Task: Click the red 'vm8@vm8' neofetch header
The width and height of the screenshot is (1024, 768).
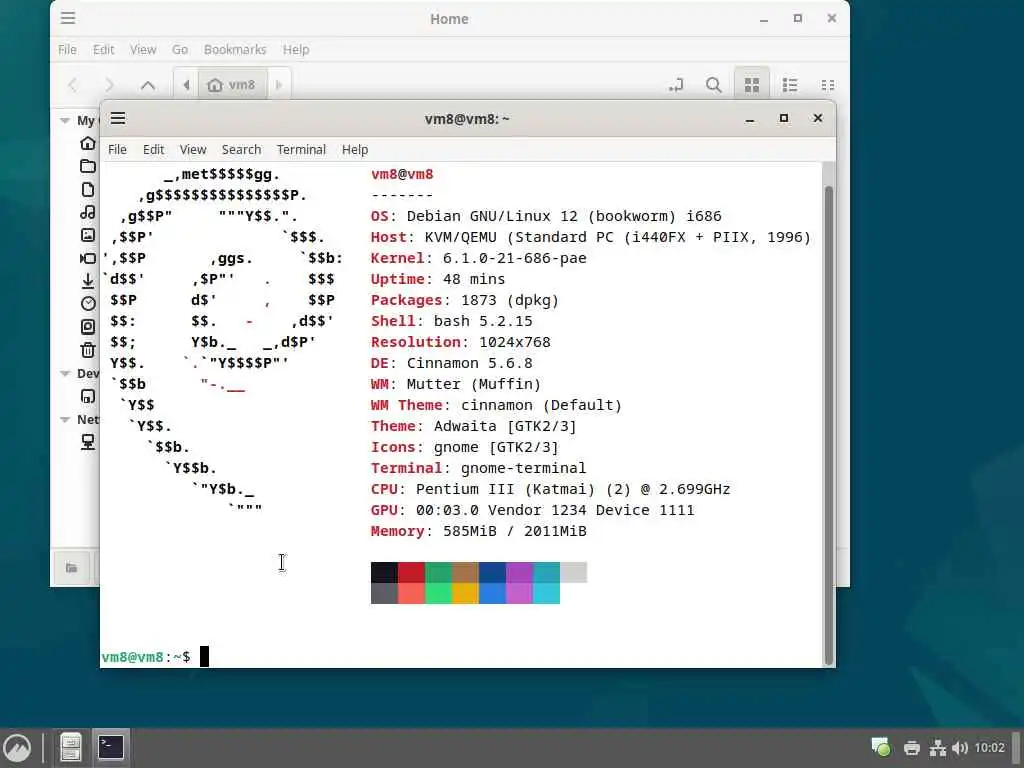Action: tap(402, 174)
